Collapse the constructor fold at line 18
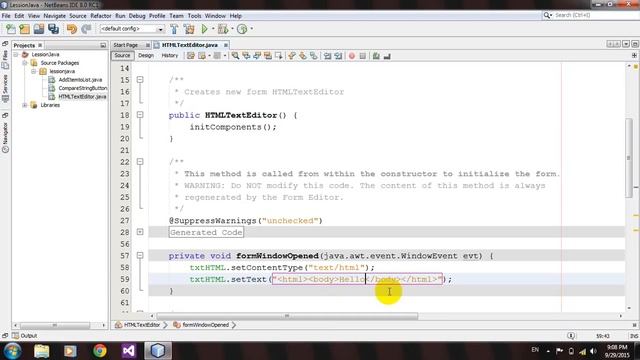Viewport: 640px width, 360px height. 140,115
